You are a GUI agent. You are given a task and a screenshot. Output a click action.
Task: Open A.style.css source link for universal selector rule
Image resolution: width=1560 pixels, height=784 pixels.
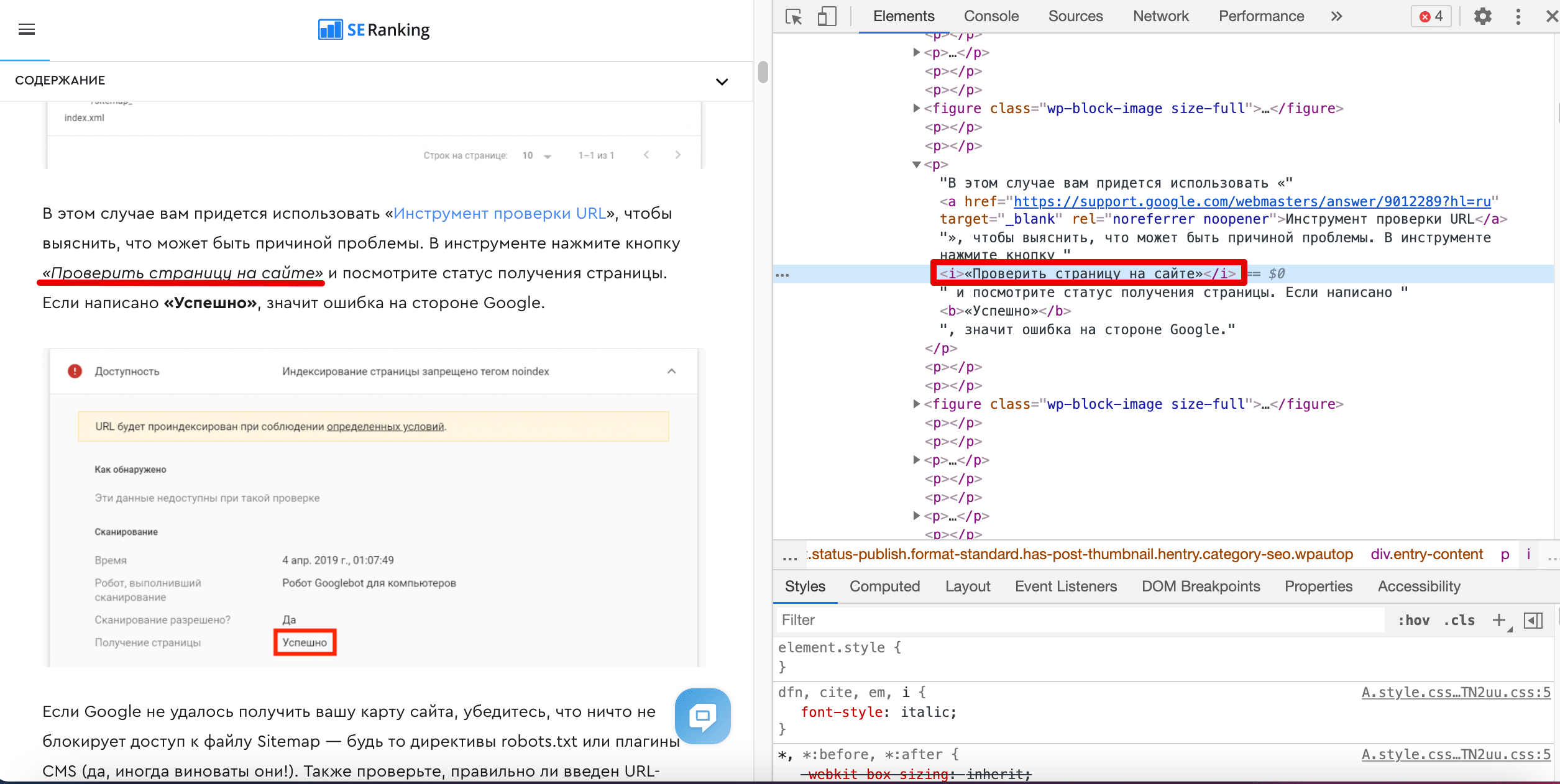tap(1456, 755)
